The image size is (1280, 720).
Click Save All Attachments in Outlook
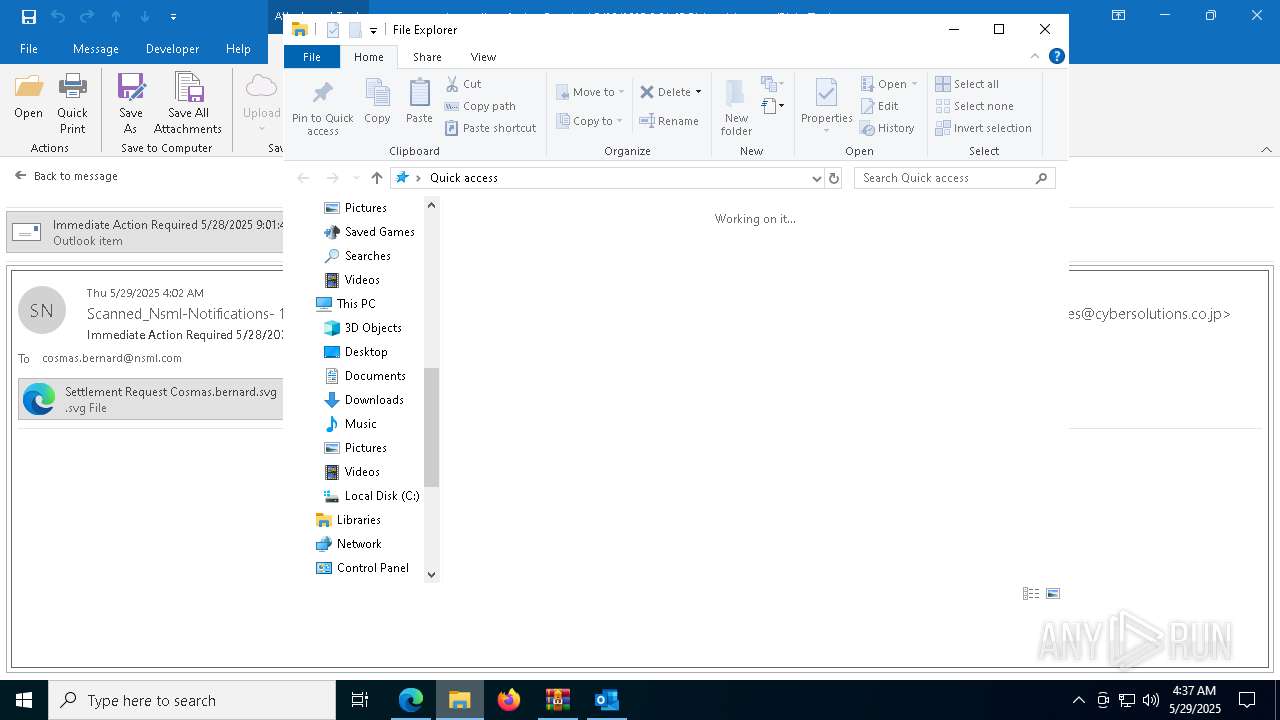tap(188, 104)
